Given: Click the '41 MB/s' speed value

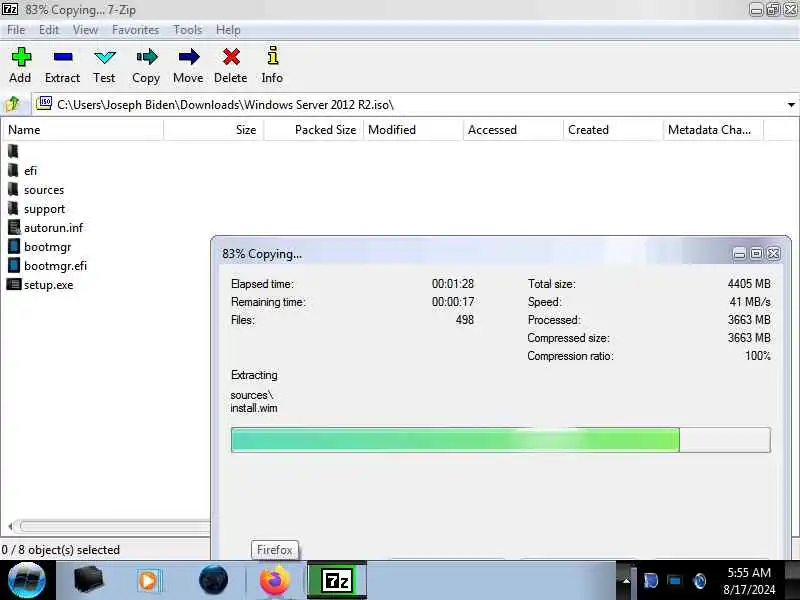Looking at the screenshot, I should (x=750, y=302).
